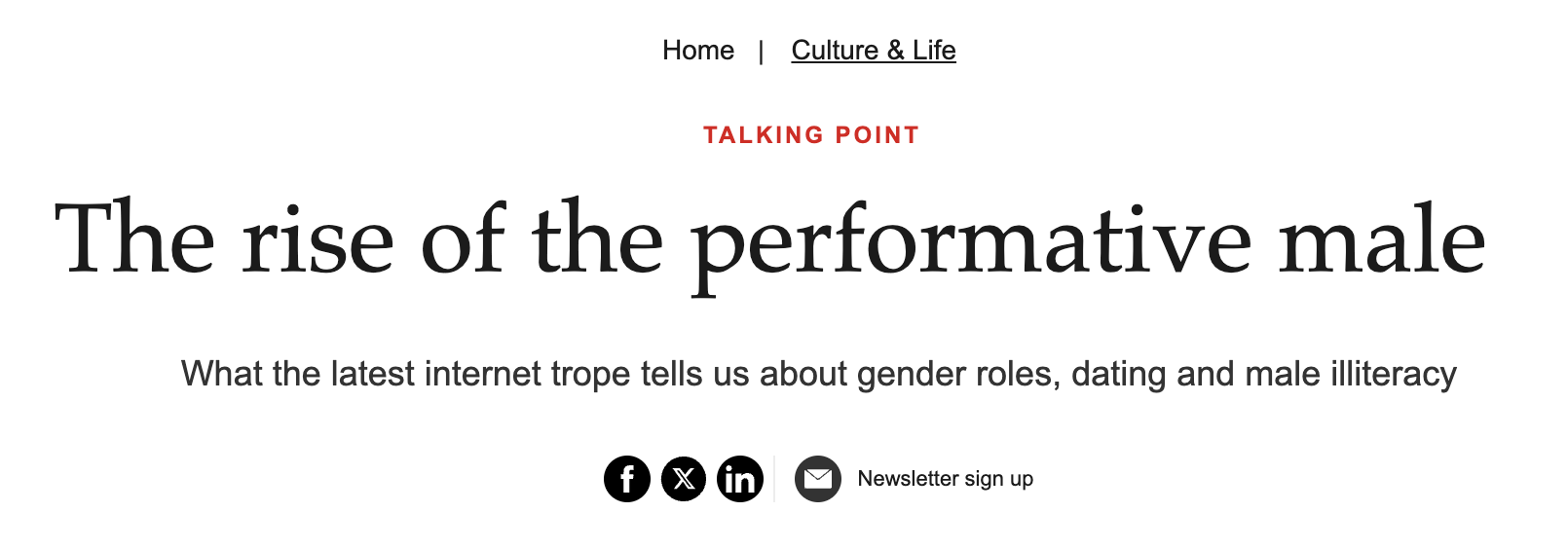Click the "Newsletter sign up" text link

tap(945, 479)
